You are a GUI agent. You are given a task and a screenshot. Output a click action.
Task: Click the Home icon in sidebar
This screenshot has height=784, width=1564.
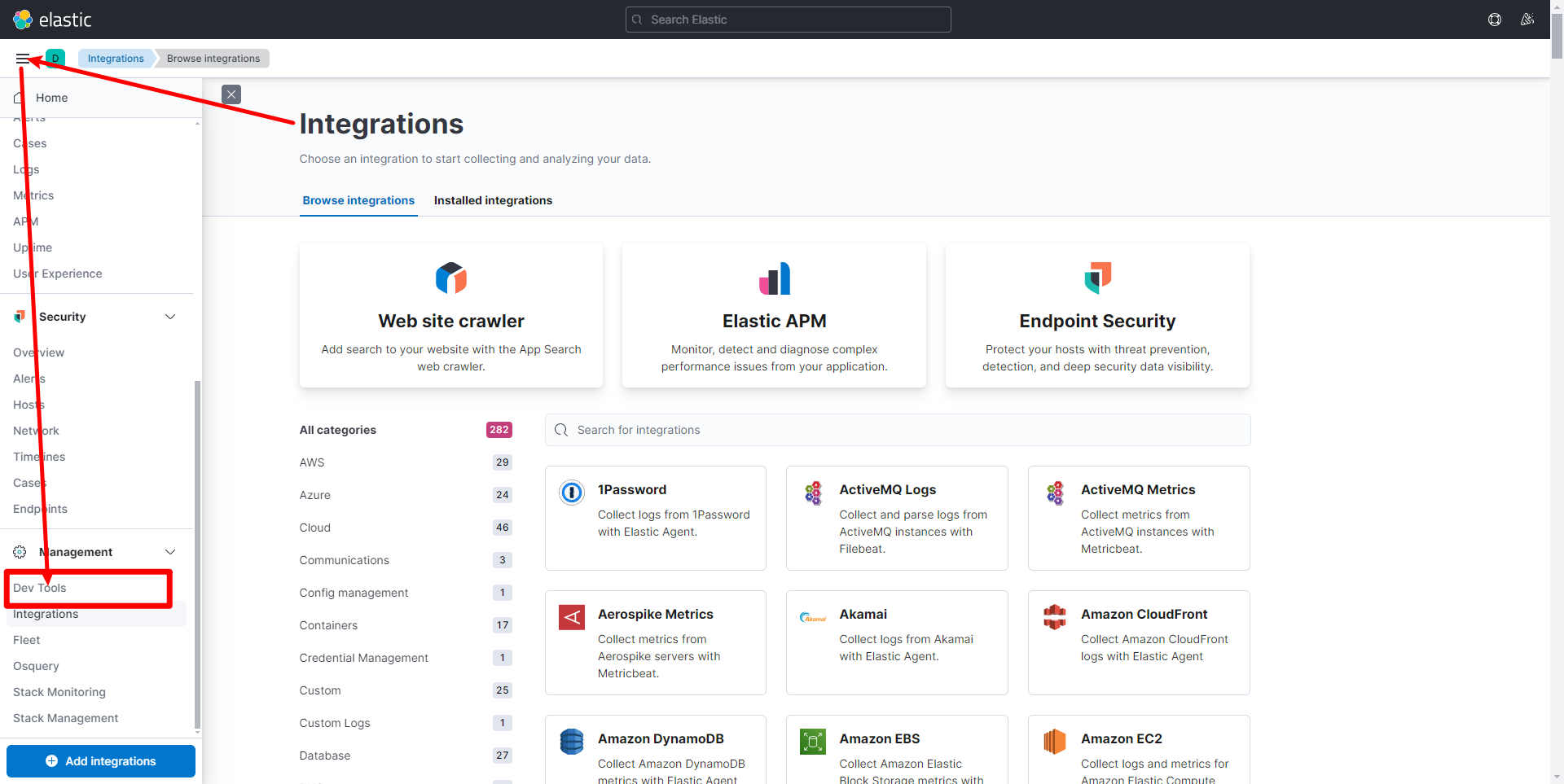(20, 98)
